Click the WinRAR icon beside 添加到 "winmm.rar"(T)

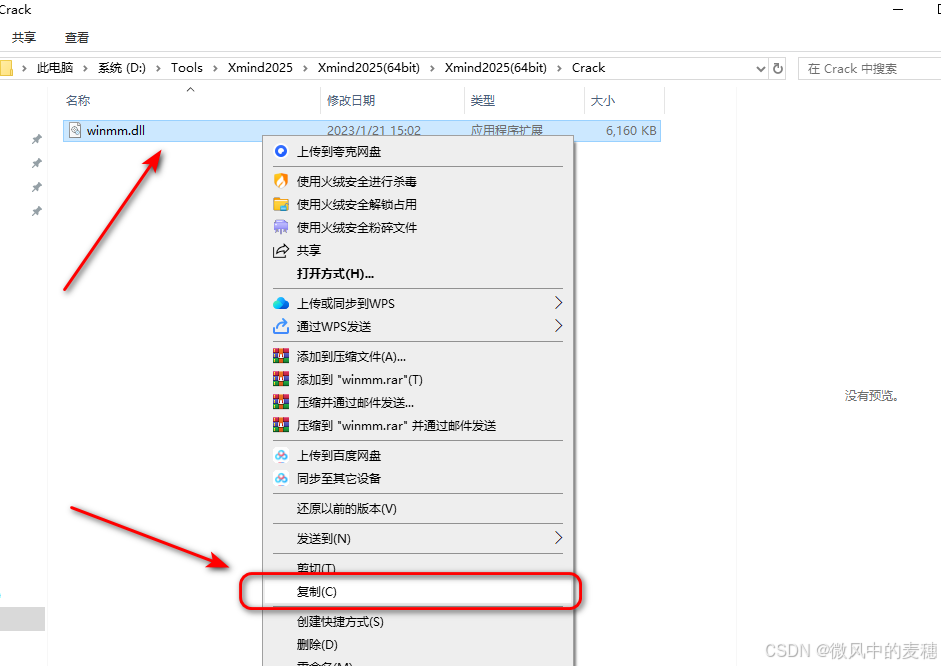(280, 379)
